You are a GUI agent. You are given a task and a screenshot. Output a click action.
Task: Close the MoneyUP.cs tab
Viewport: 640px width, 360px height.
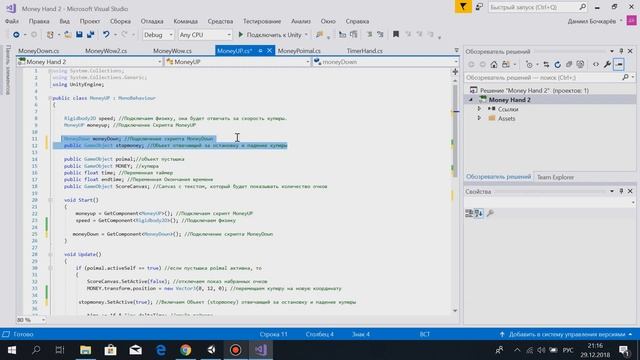point(269,51)
